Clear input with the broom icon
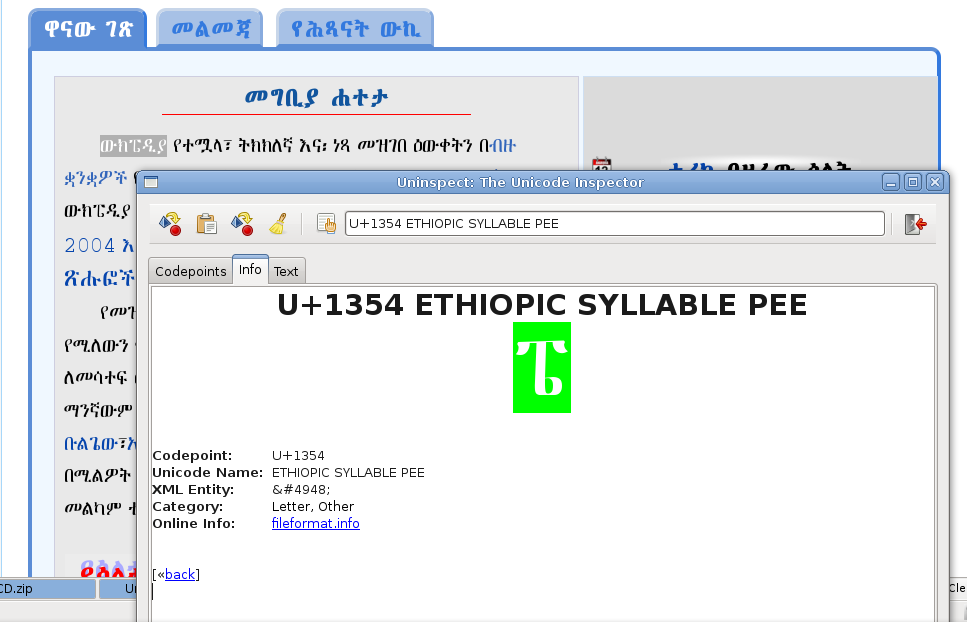Image resolution: width=967 pixels, height=622 pixels. pos(278,224)
